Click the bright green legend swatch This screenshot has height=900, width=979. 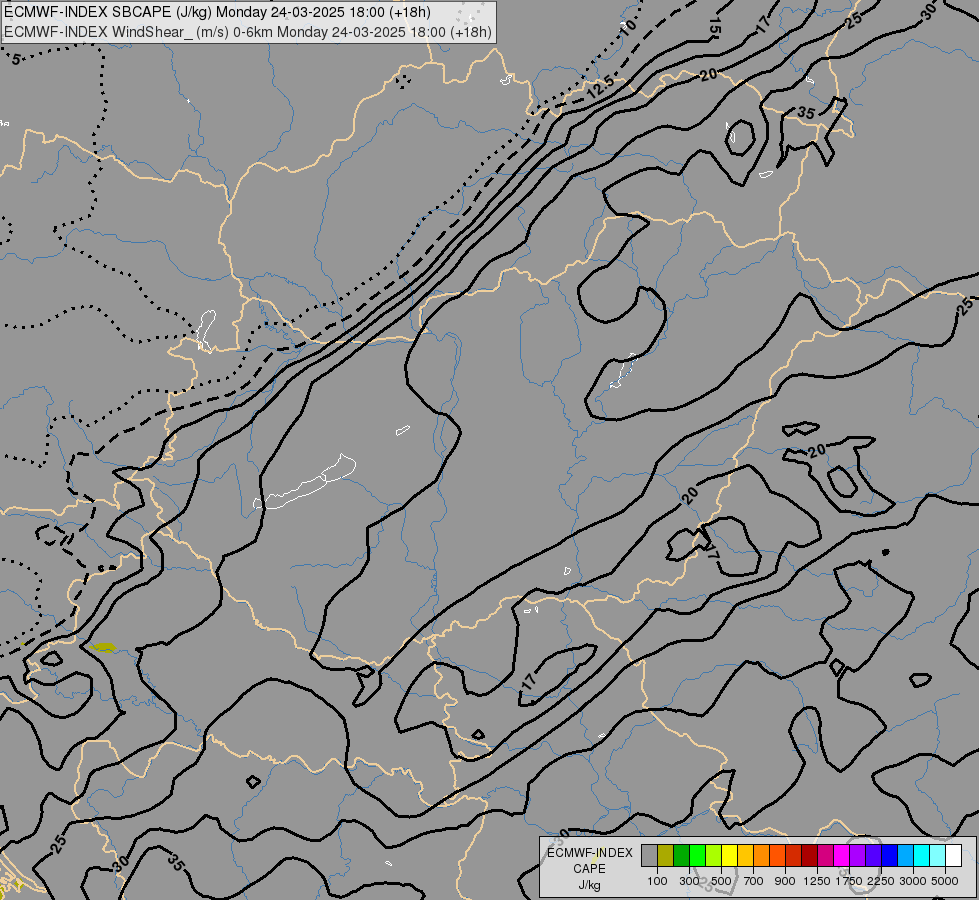coord(697,855)
